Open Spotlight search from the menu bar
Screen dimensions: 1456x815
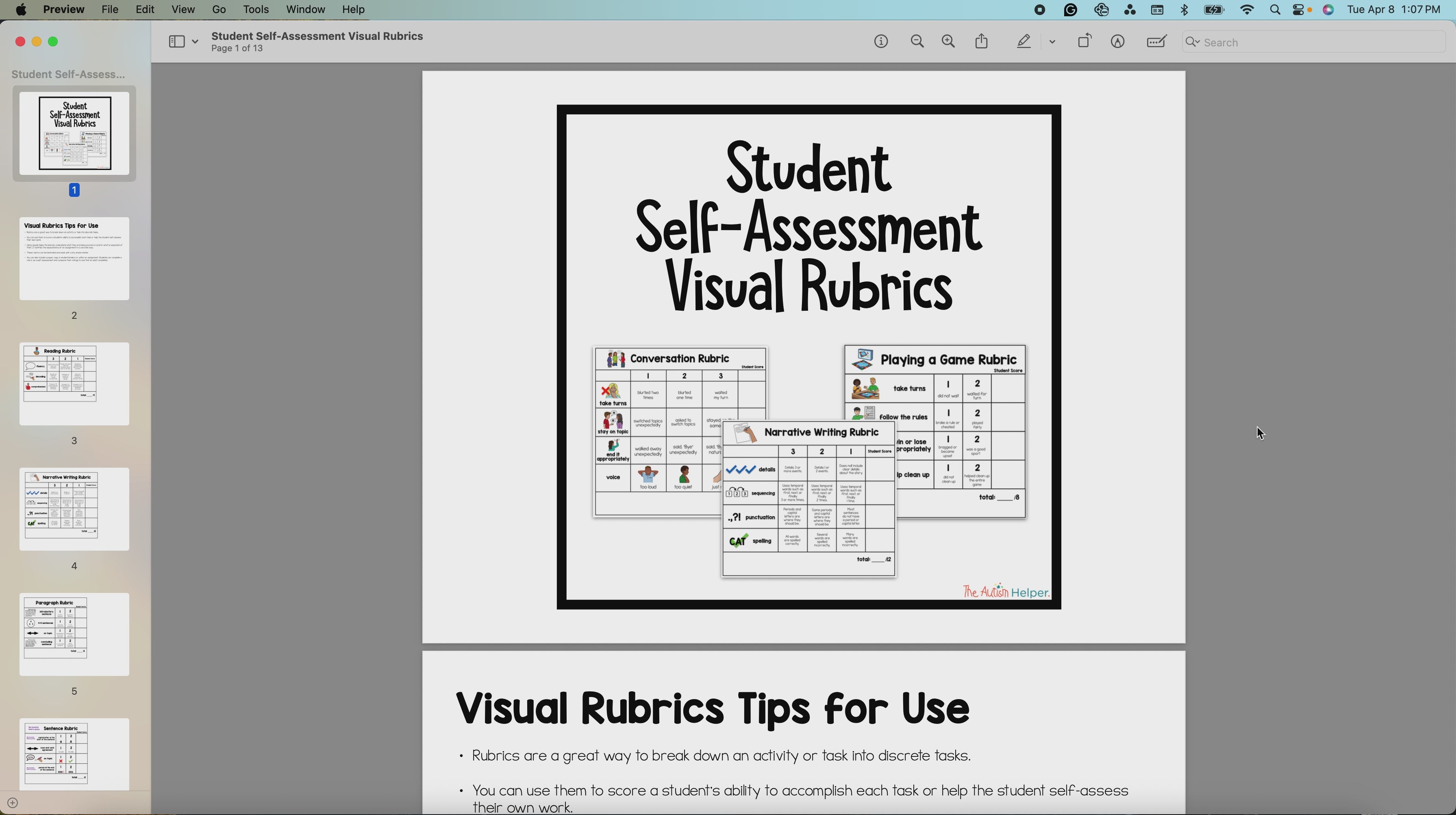(1275, 10)
